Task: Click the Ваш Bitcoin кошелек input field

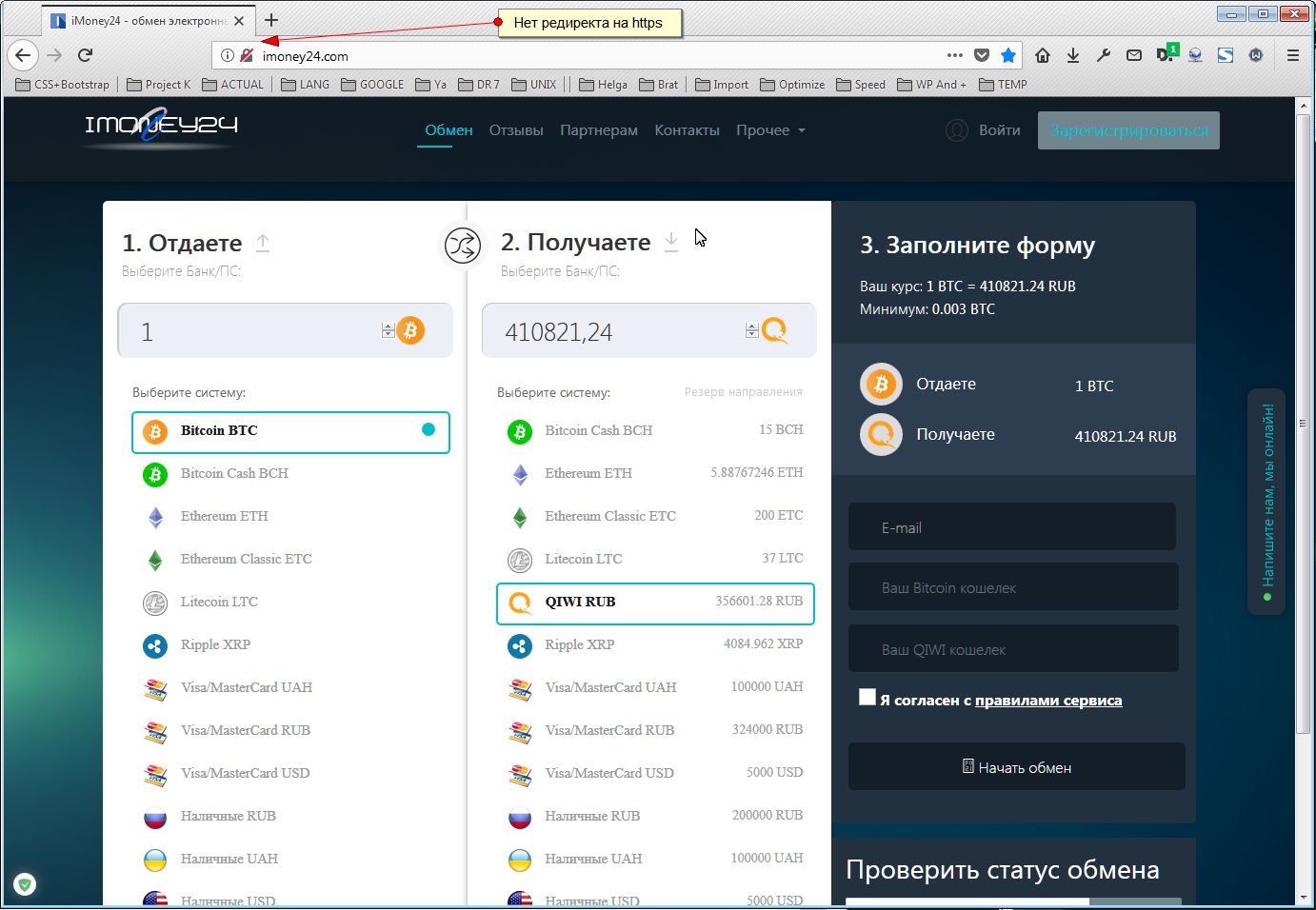Action: (x=1013, y=587)
